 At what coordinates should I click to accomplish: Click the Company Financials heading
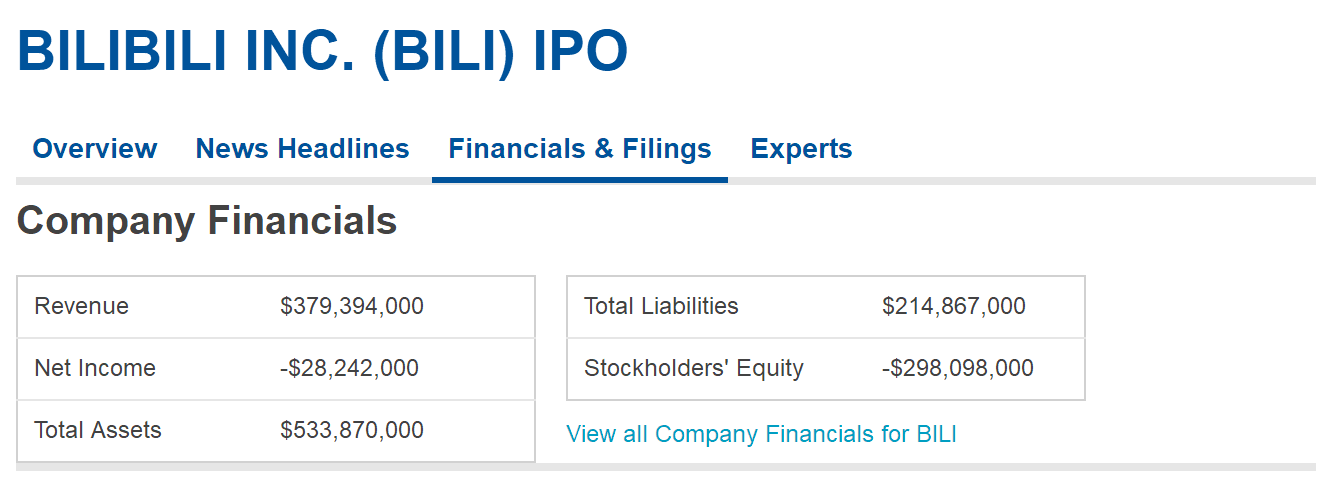tap(207, 221)
